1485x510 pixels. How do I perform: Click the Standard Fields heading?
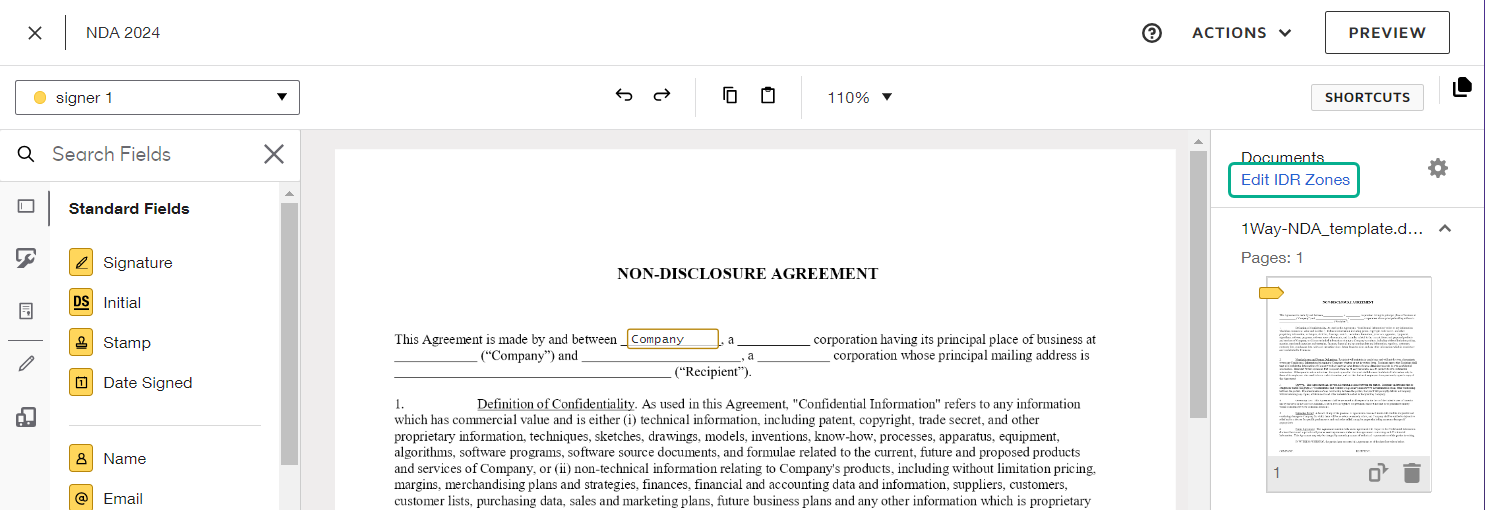click(129, 209)
